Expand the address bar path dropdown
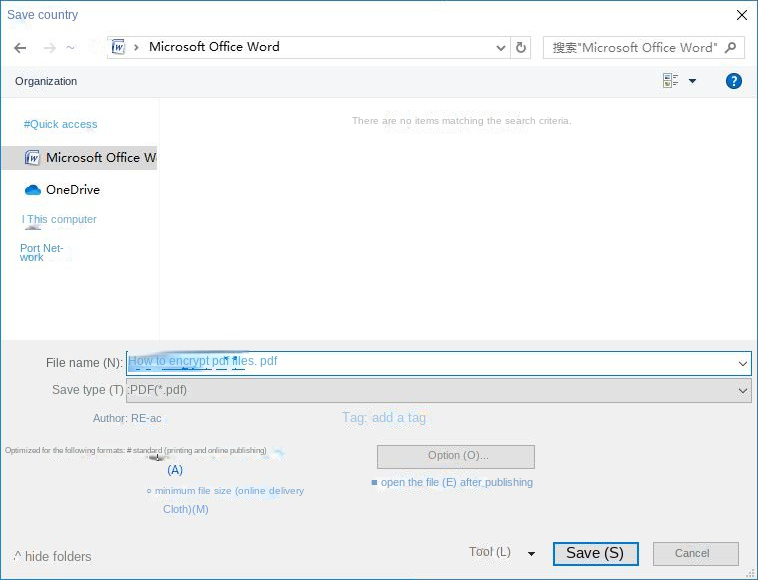 501,47
